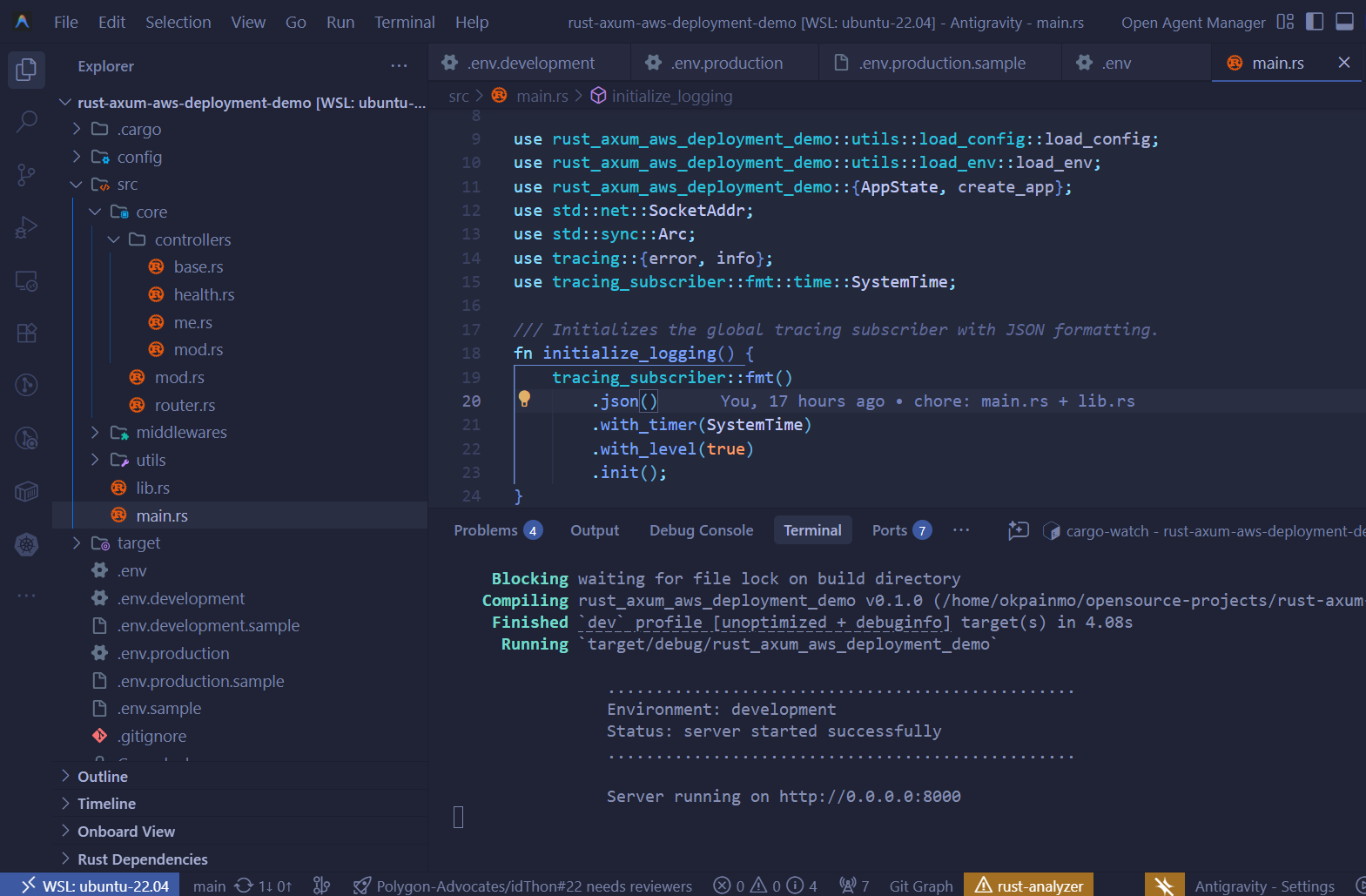1366x896 pixels.
Task: Click the terminal chat icon beside cargo-watch
Action: click(x=1018, y=530)
